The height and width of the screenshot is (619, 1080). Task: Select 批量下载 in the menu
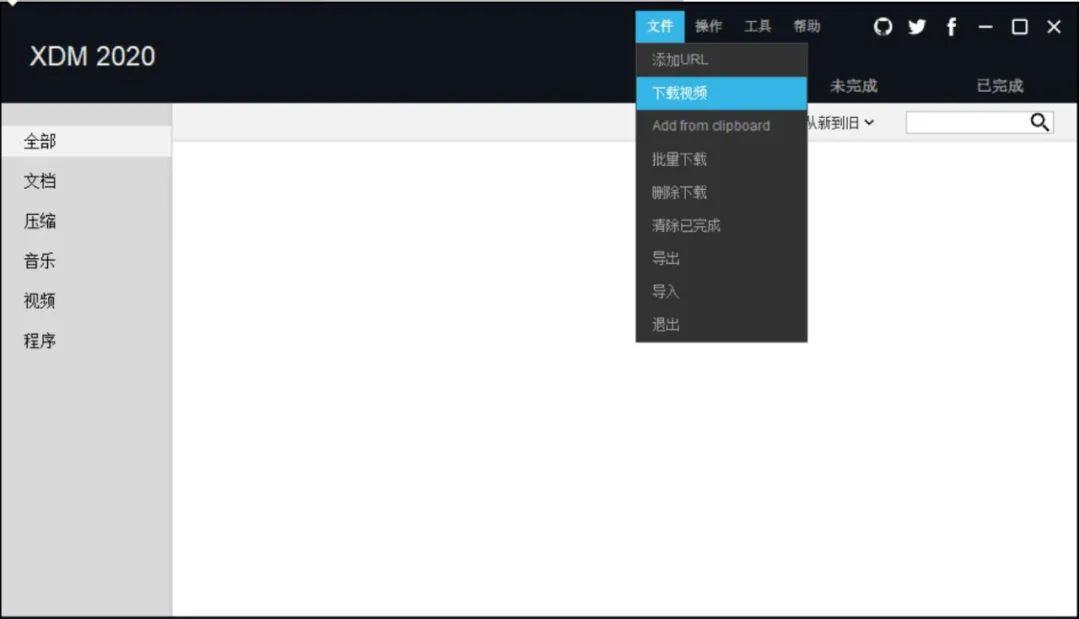(x=721, y=159)
